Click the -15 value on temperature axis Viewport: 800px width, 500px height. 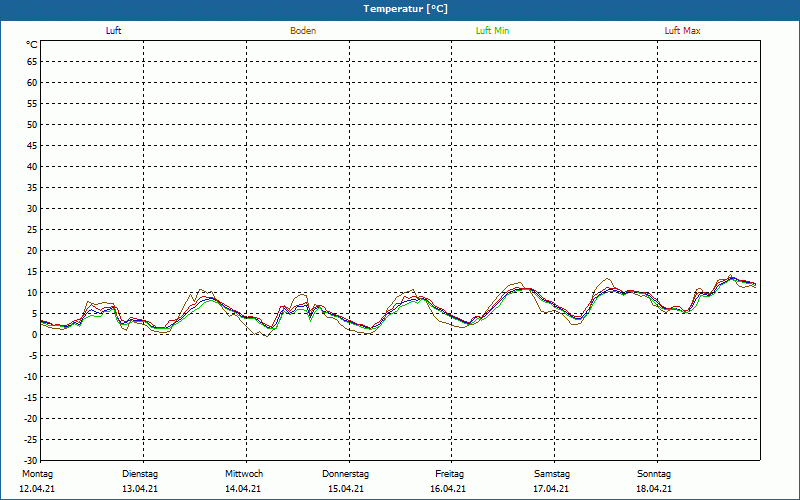coord(31,397)
